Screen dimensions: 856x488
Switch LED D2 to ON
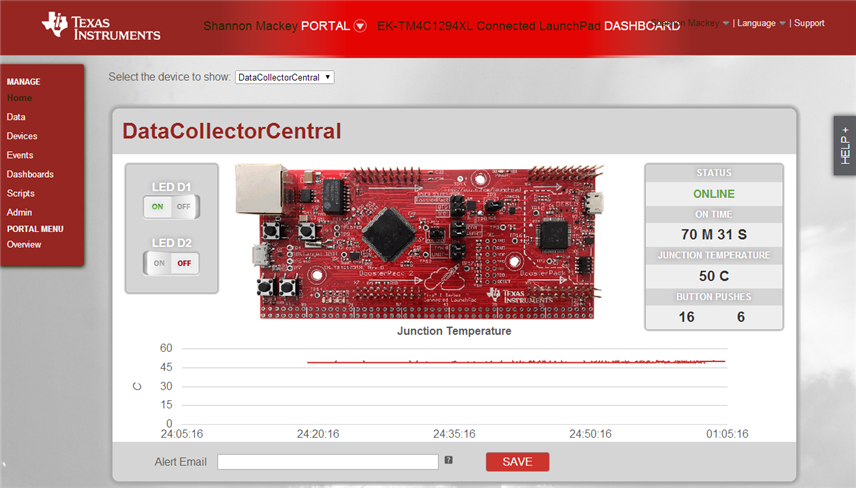pos(158,263)
